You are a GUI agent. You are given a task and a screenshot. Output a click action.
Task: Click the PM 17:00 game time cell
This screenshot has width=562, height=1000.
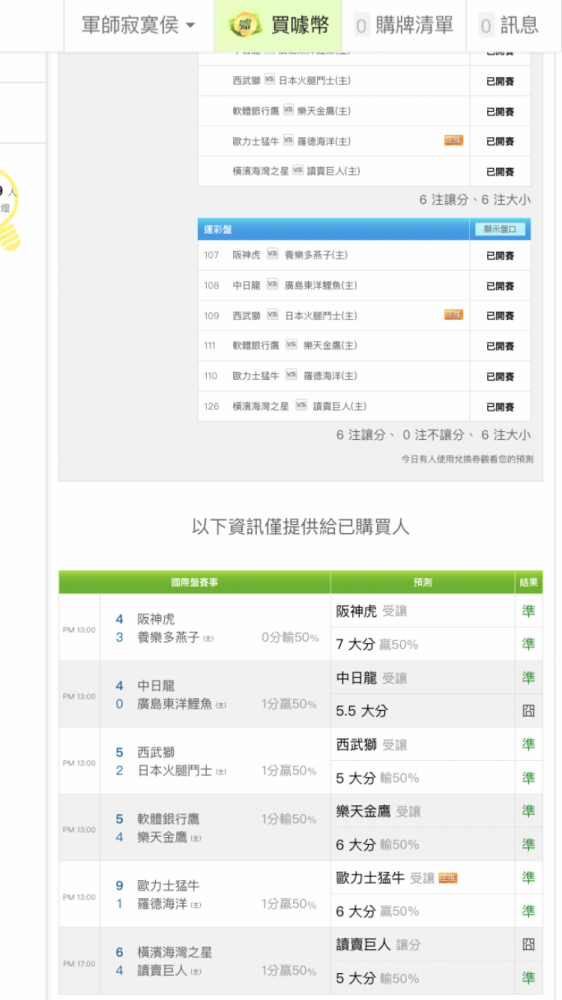[x=79, y=963]
